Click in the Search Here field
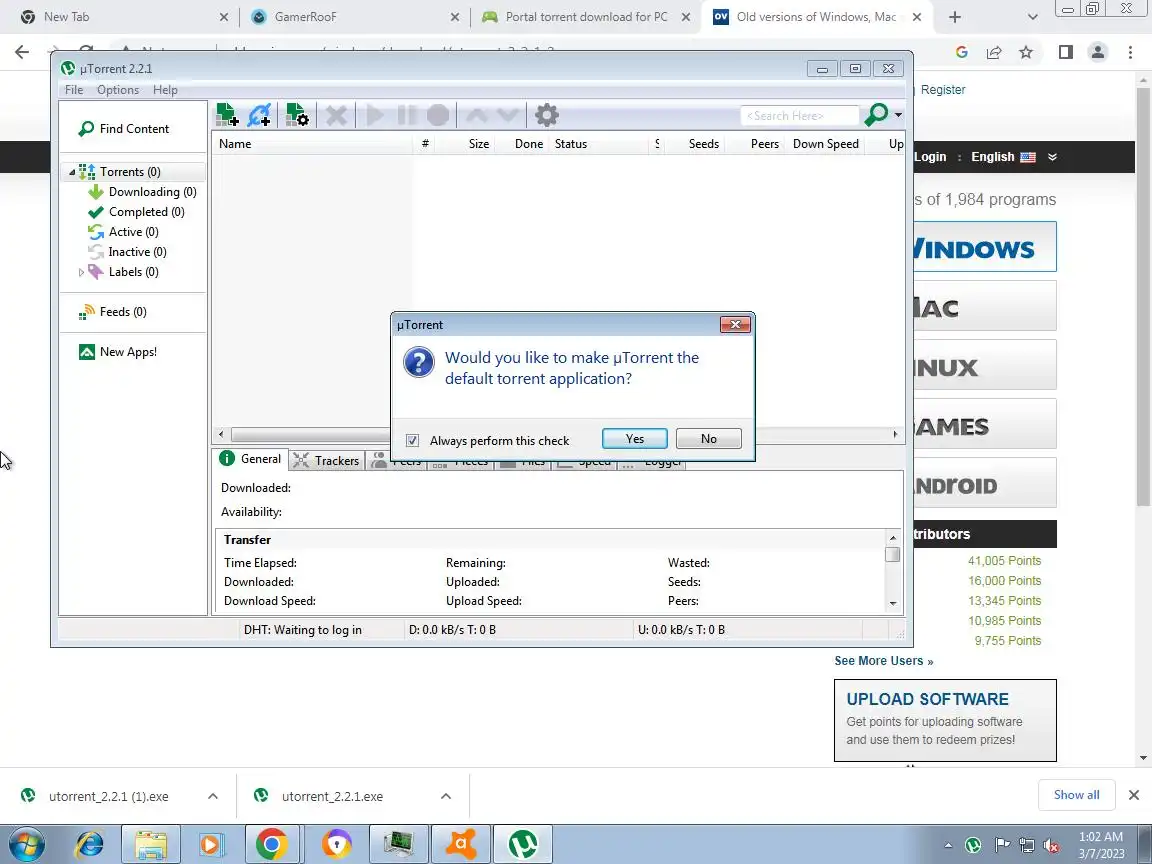1152x864 pixels. pyautogui.click(x=799, y=115)
